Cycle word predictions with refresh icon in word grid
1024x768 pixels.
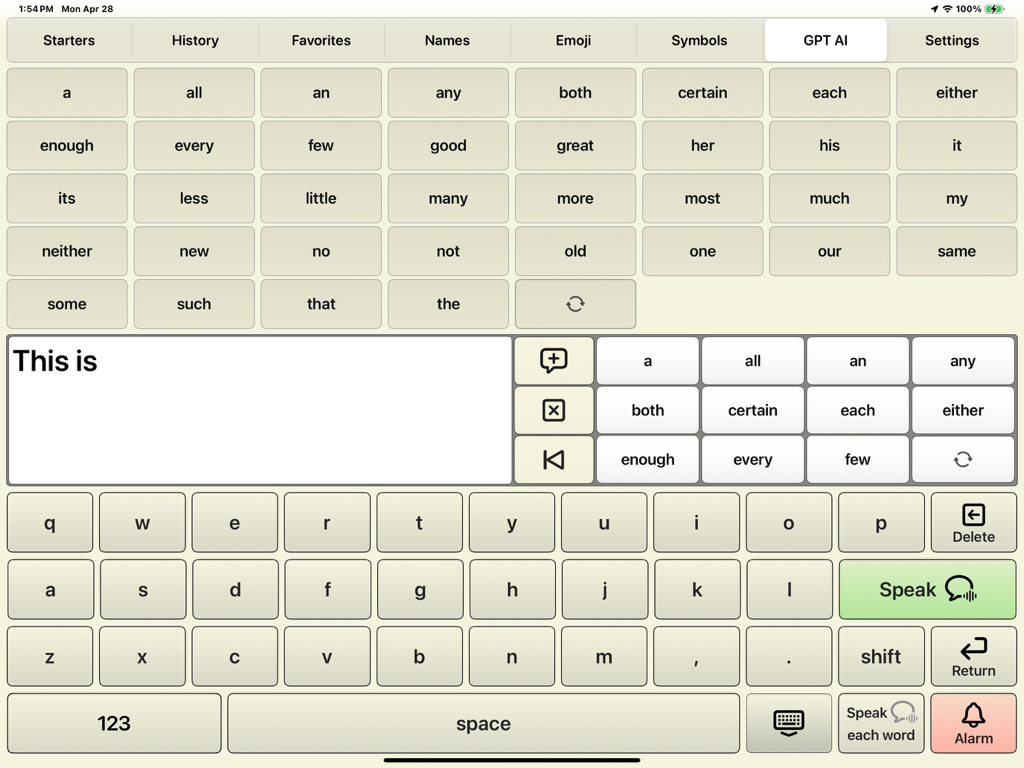[574, 304]
